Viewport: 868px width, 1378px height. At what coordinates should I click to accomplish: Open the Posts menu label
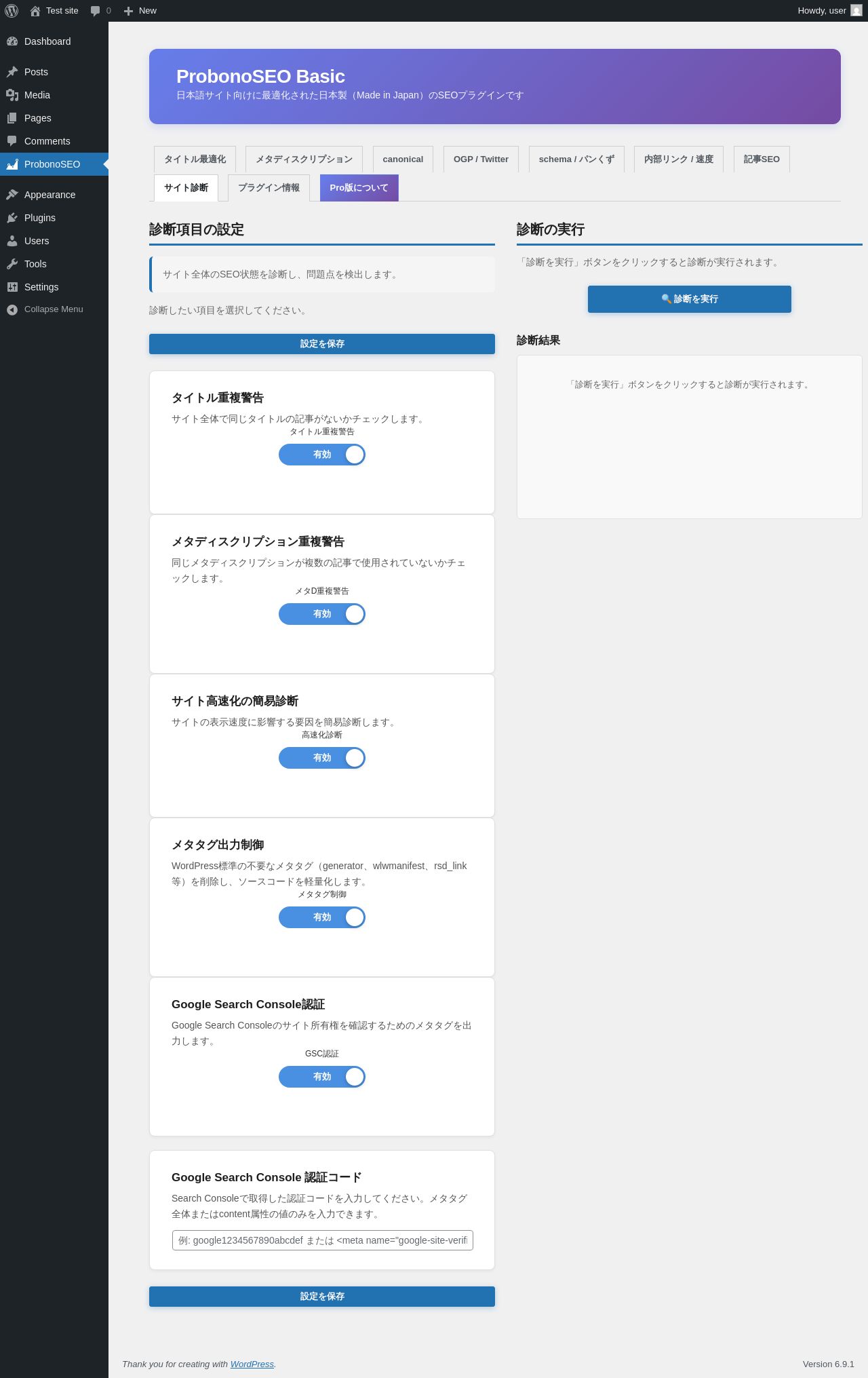(x=36, y=72)
